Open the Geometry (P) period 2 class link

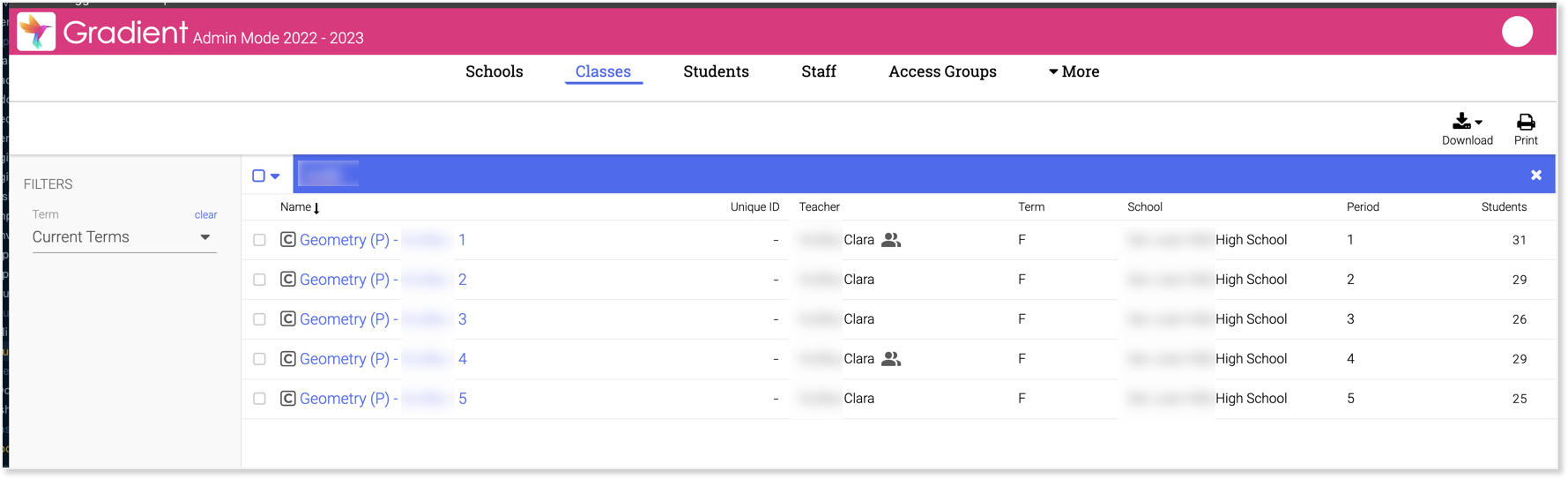(x=383, y=280)
